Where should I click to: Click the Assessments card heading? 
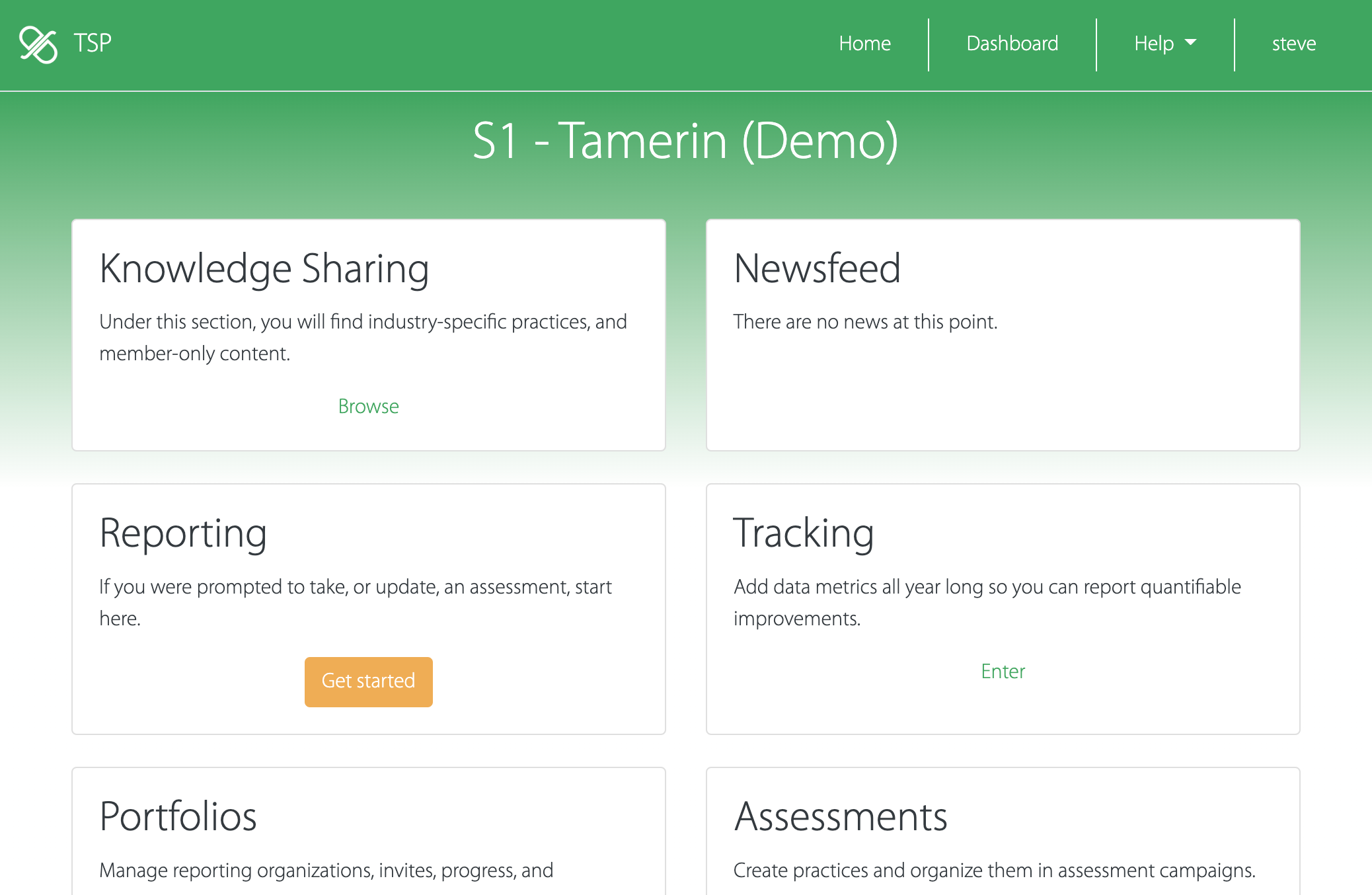tap(841, 816)
